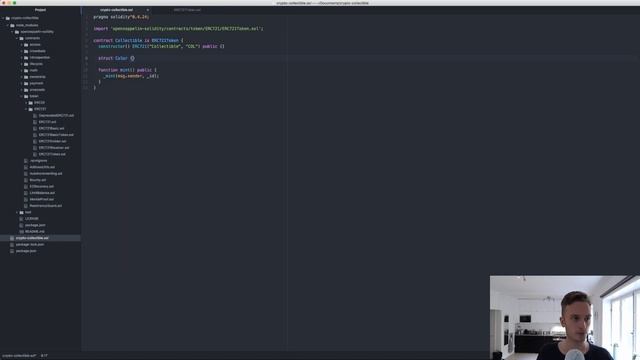Screen dimensions: 640x360
Task: Click the ERC721BasicToken.sol file icon
Action: [x=35, y=135]
